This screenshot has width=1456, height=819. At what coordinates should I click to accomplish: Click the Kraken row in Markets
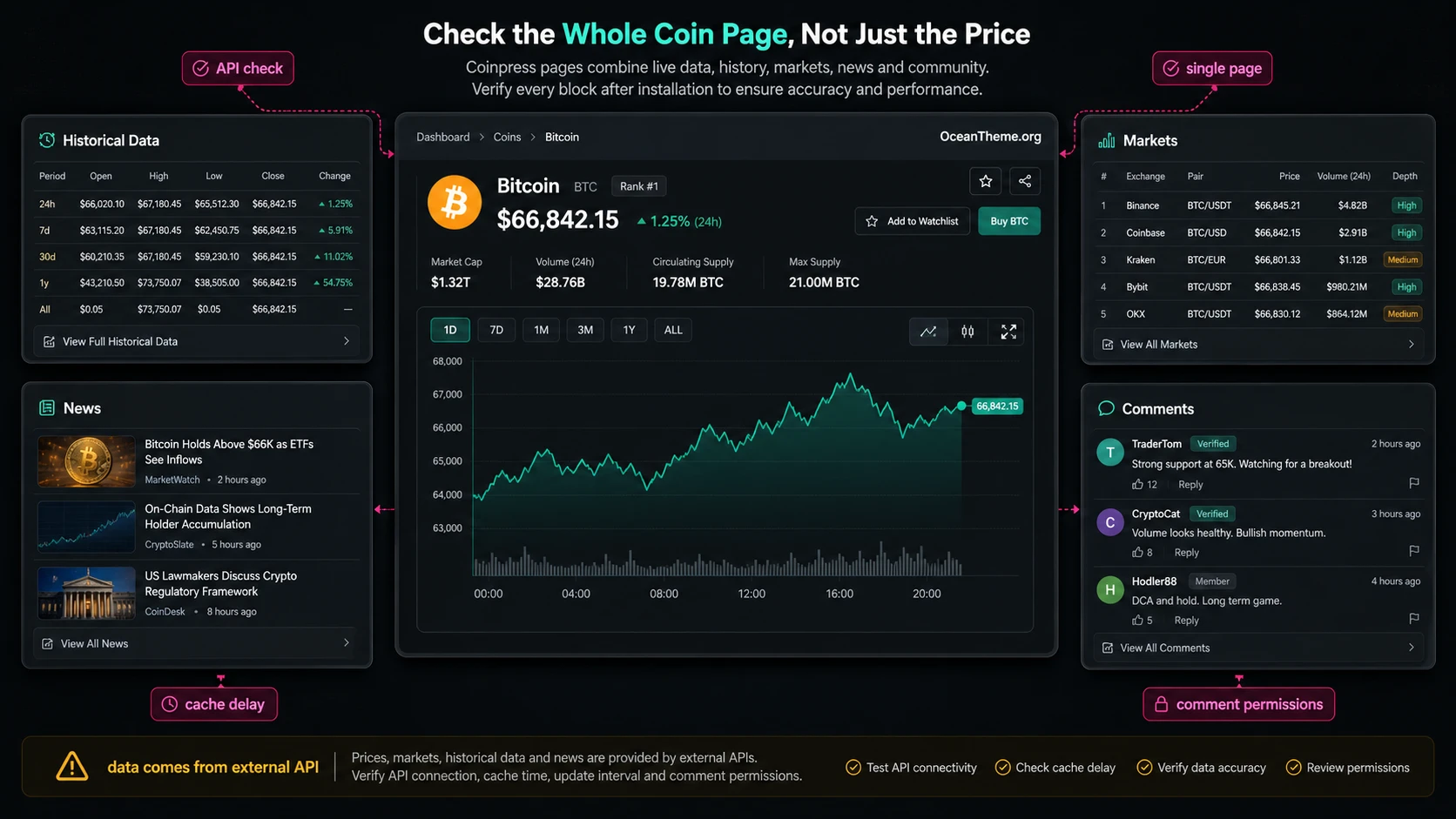pos(1258,259)
